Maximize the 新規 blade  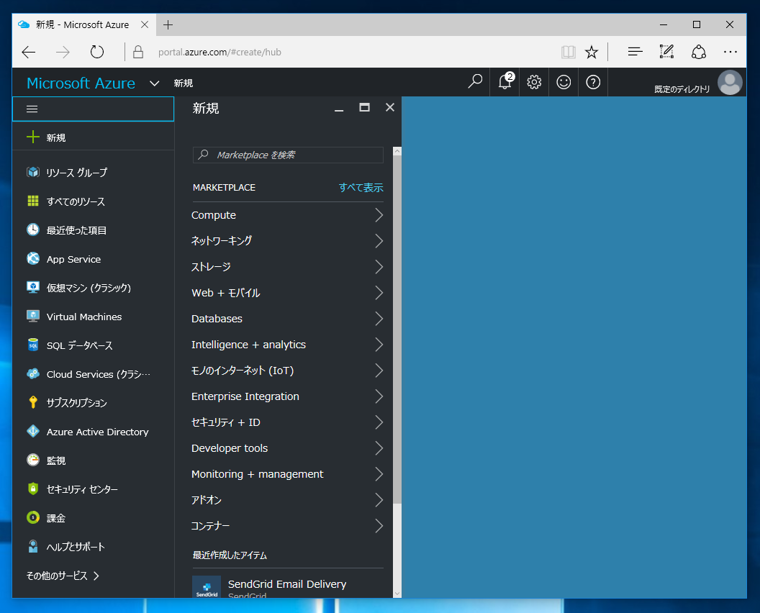tap(364, 108)
